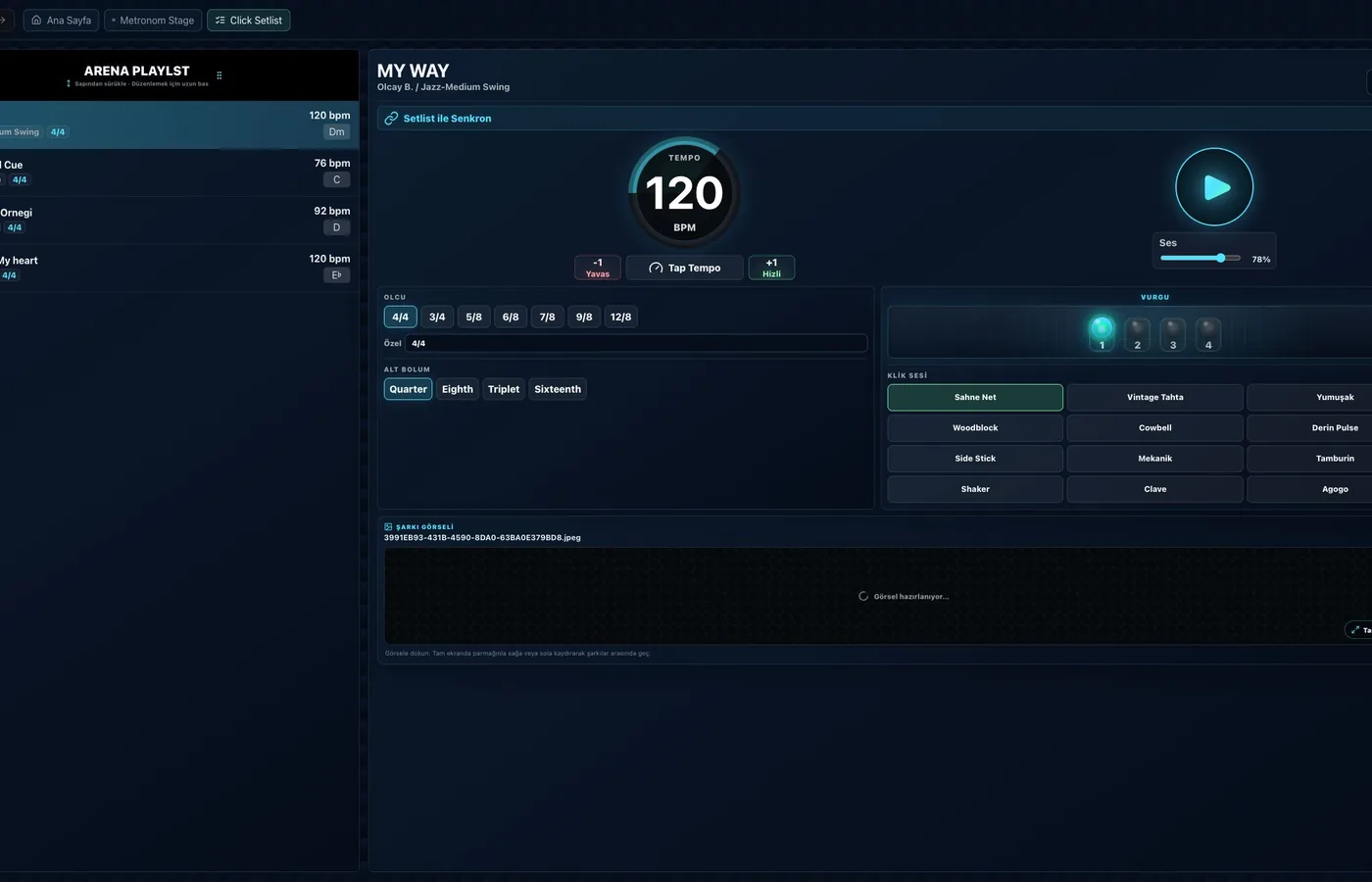
Task: Choose Triplet subdivision
Action: 504,389
